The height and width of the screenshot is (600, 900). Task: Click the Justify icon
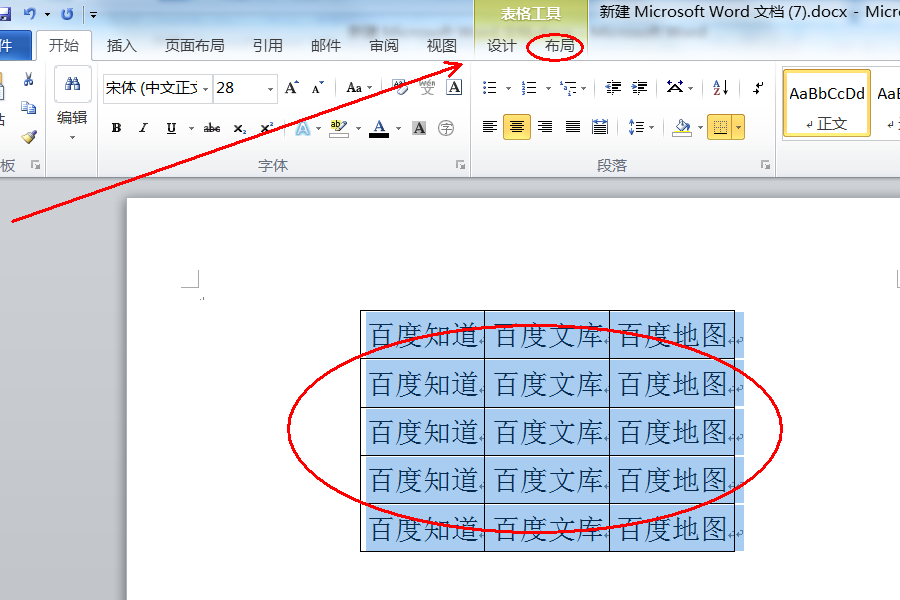pyautogui.click(x=573, y=127)
